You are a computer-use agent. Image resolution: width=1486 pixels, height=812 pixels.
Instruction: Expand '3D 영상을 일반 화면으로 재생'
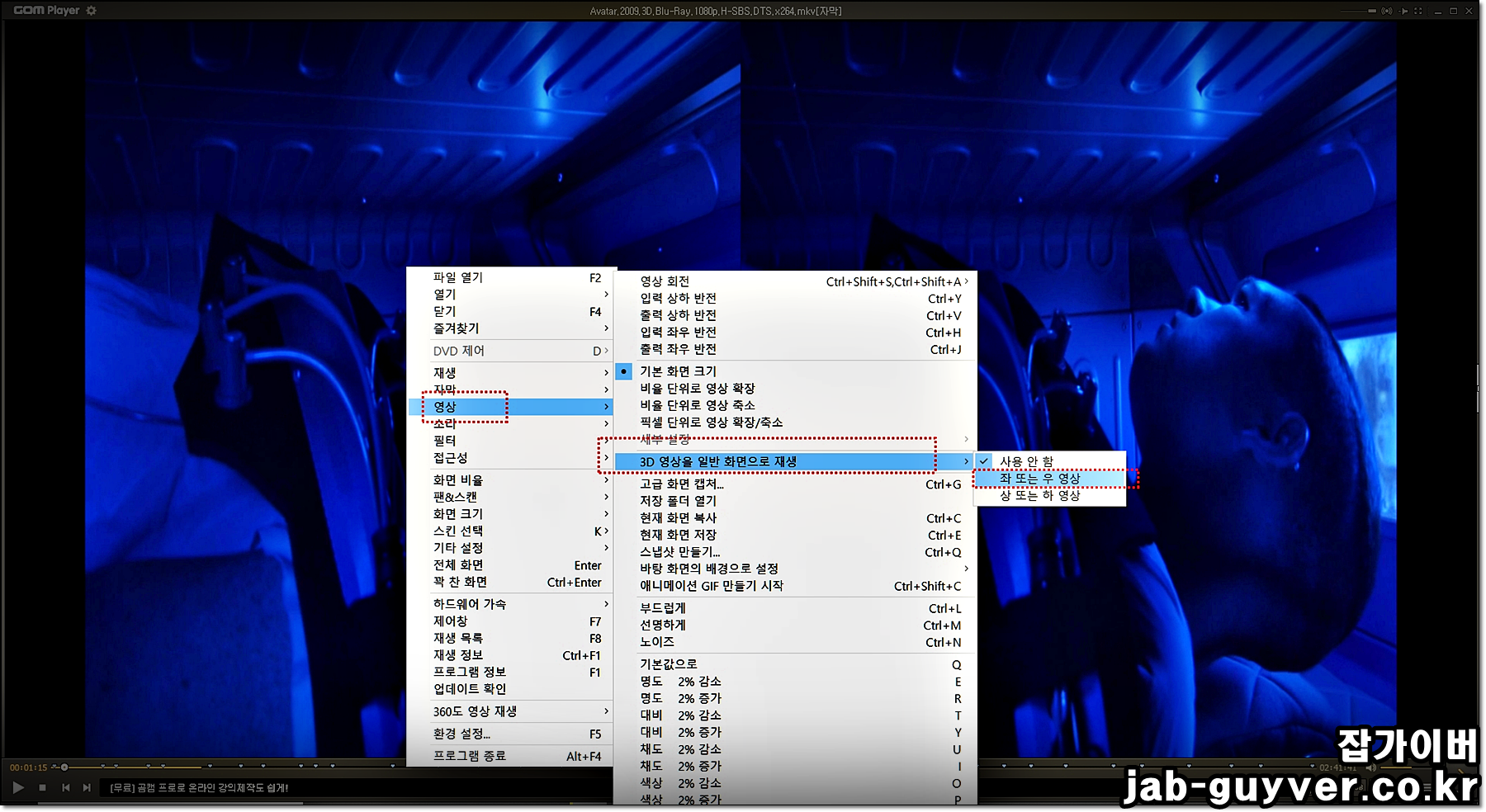[795, 461]
